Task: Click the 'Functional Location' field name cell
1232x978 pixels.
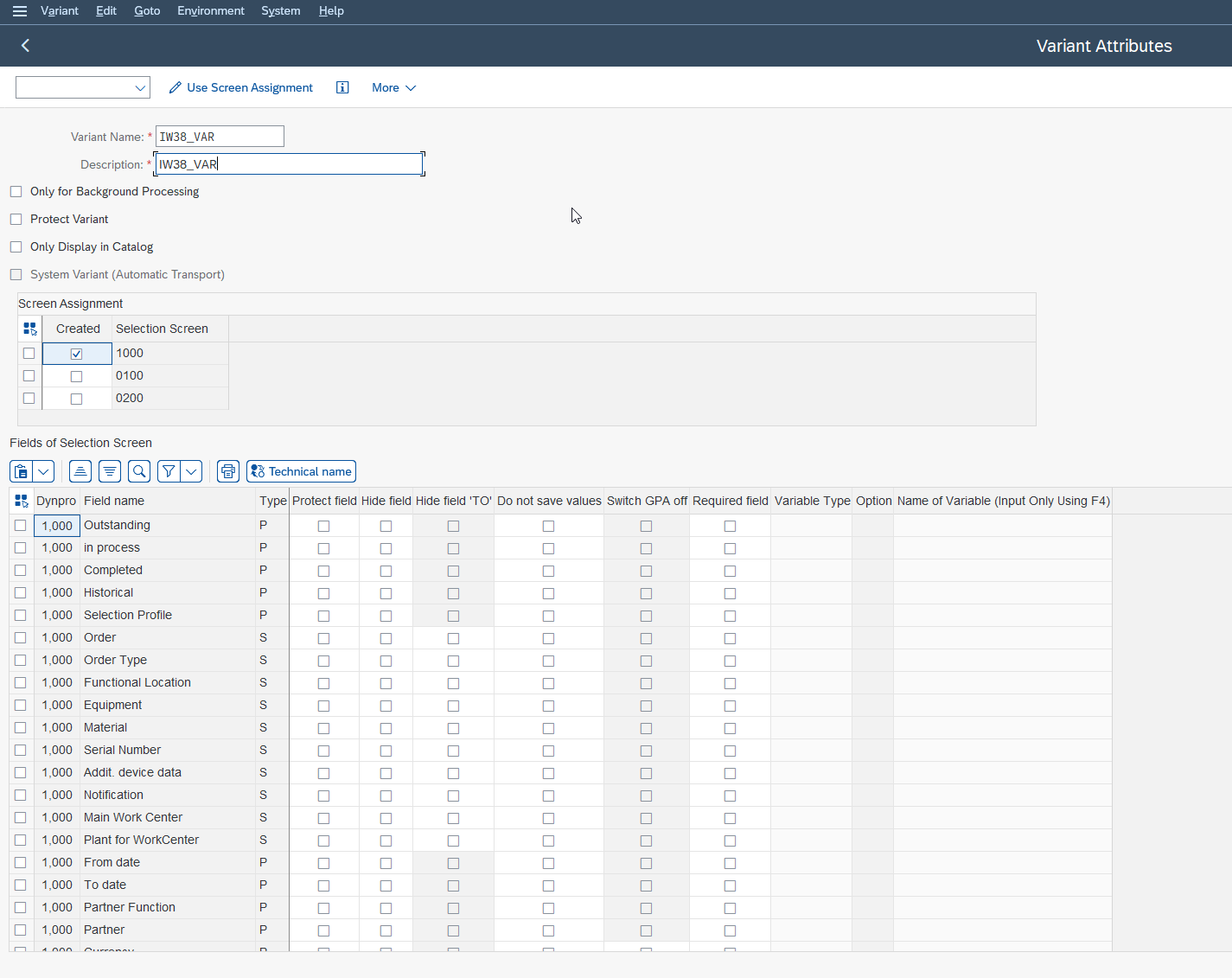Action: (169, 682)
